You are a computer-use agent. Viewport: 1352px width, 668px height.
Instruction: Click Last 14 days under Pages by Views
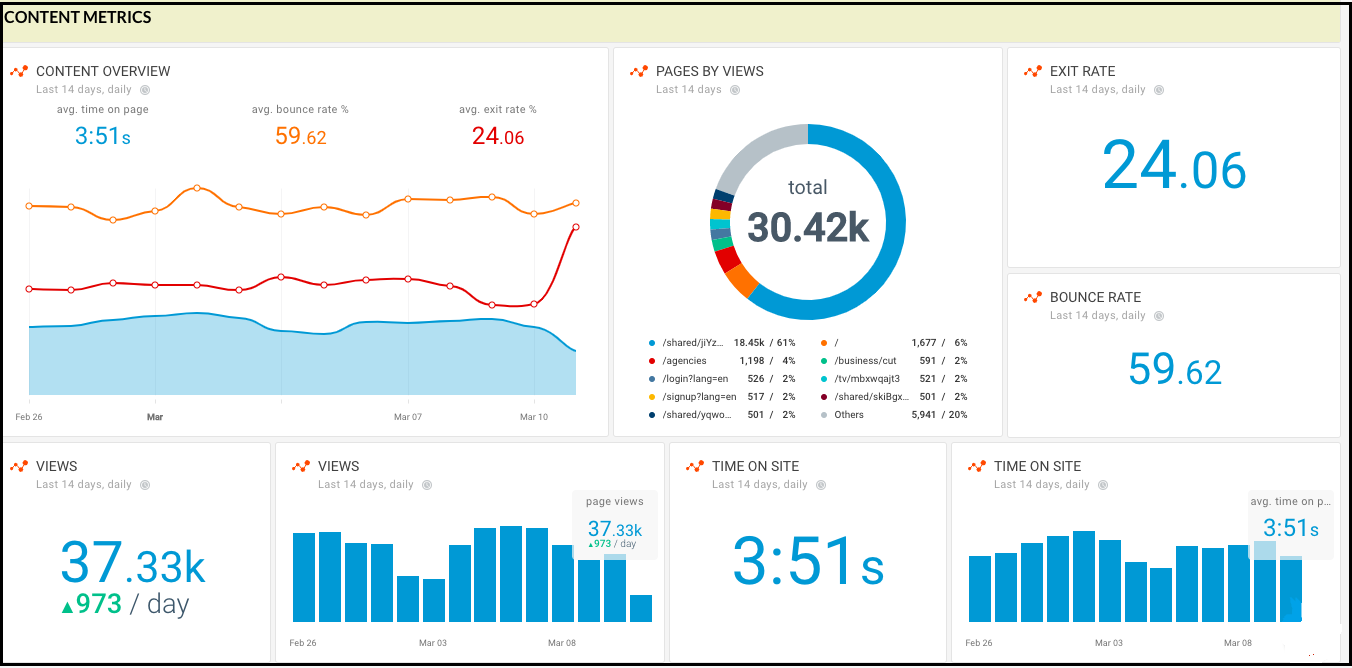pos(689,90)
